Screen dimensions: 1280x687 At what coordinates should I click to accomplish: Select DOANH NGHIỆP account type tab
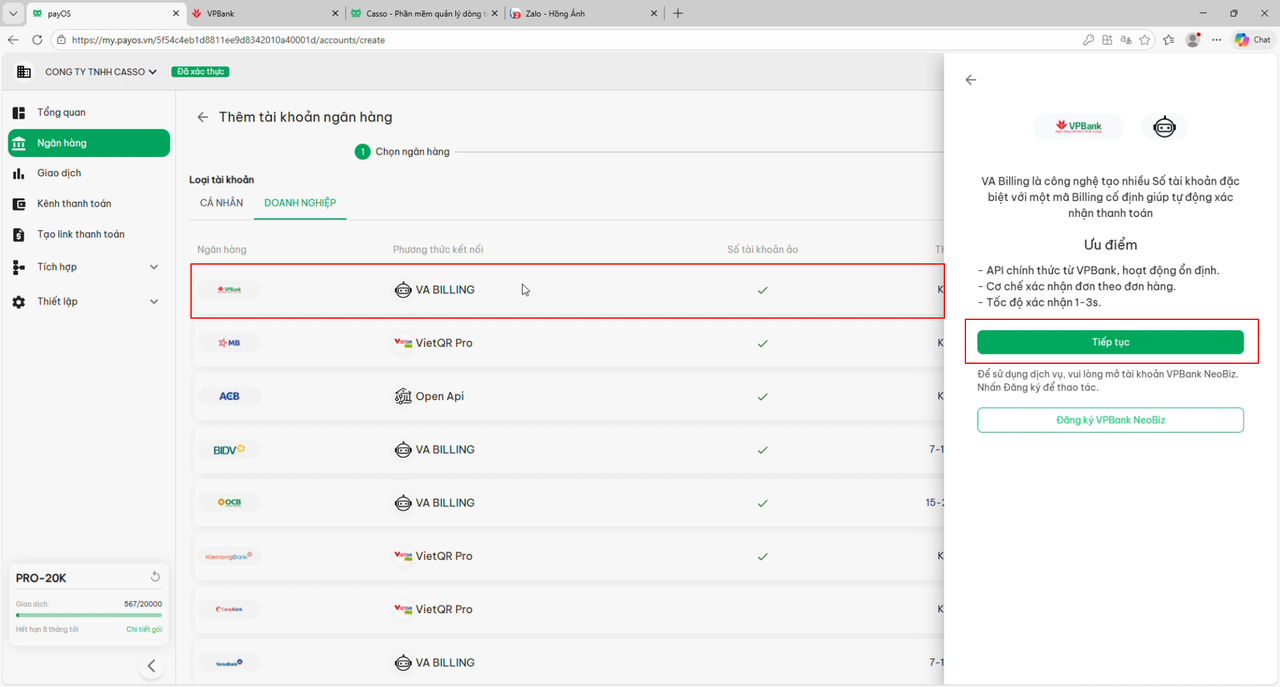click(300, 203)
